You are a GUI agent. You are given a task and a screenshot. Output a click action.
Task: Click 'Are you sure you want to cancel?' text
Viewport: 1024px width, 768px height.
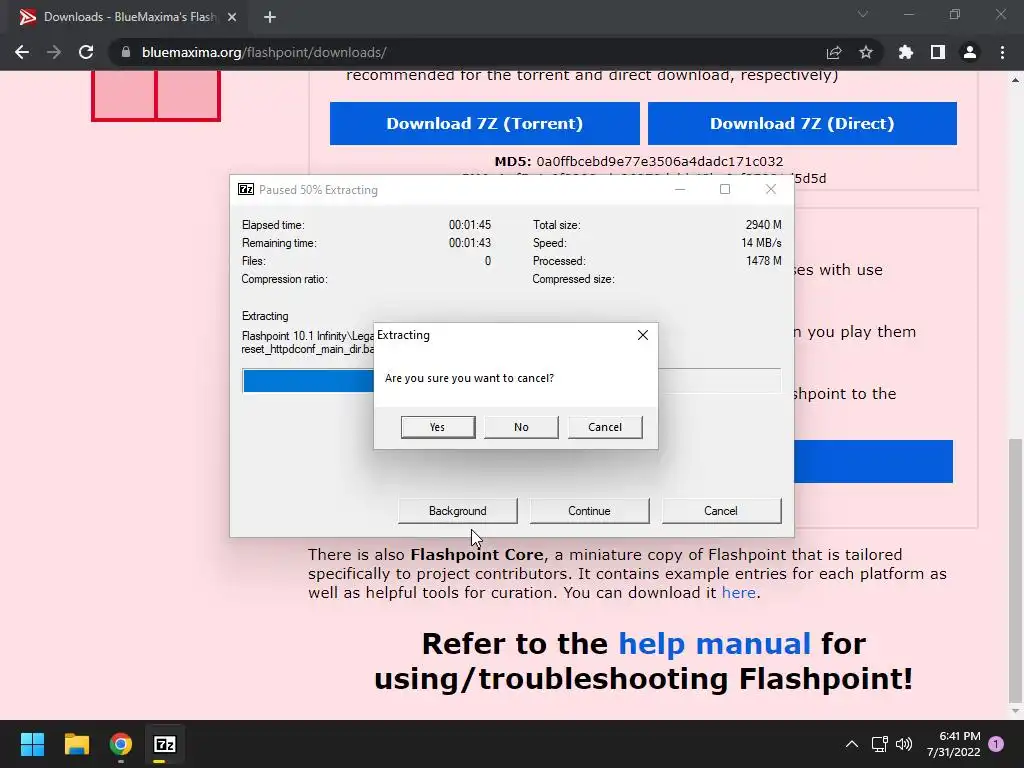click(469, 378)
